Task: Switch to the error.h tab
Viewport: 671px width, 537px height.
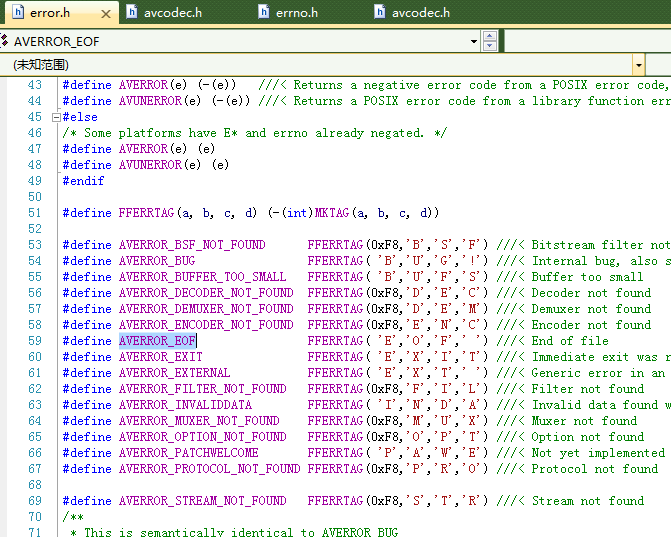Action: pos(50,13)
